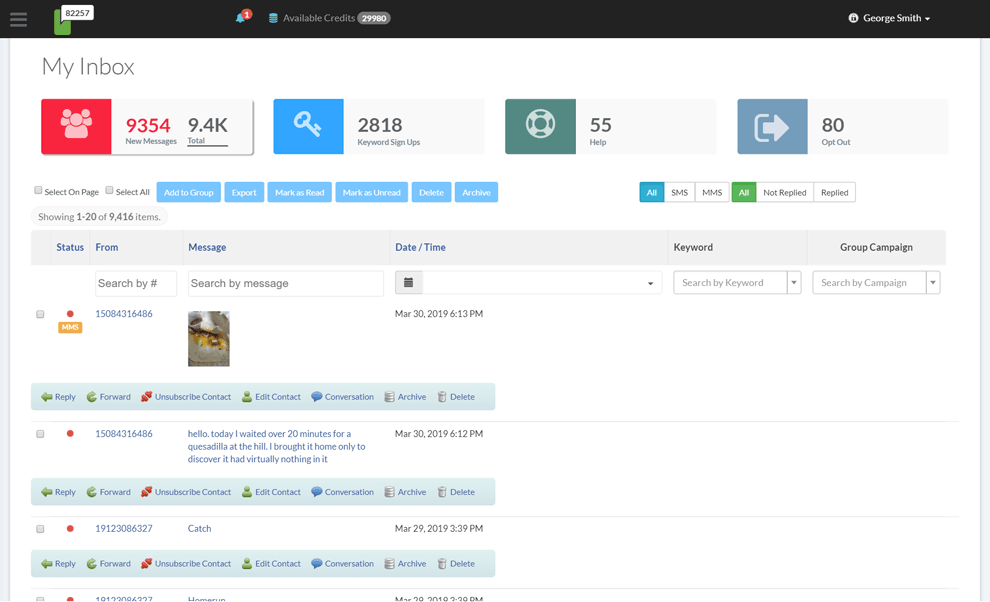This screenshot has height=602, width=990.
Task: Reply to the quesadilla message
Action: tap(58, 492)
